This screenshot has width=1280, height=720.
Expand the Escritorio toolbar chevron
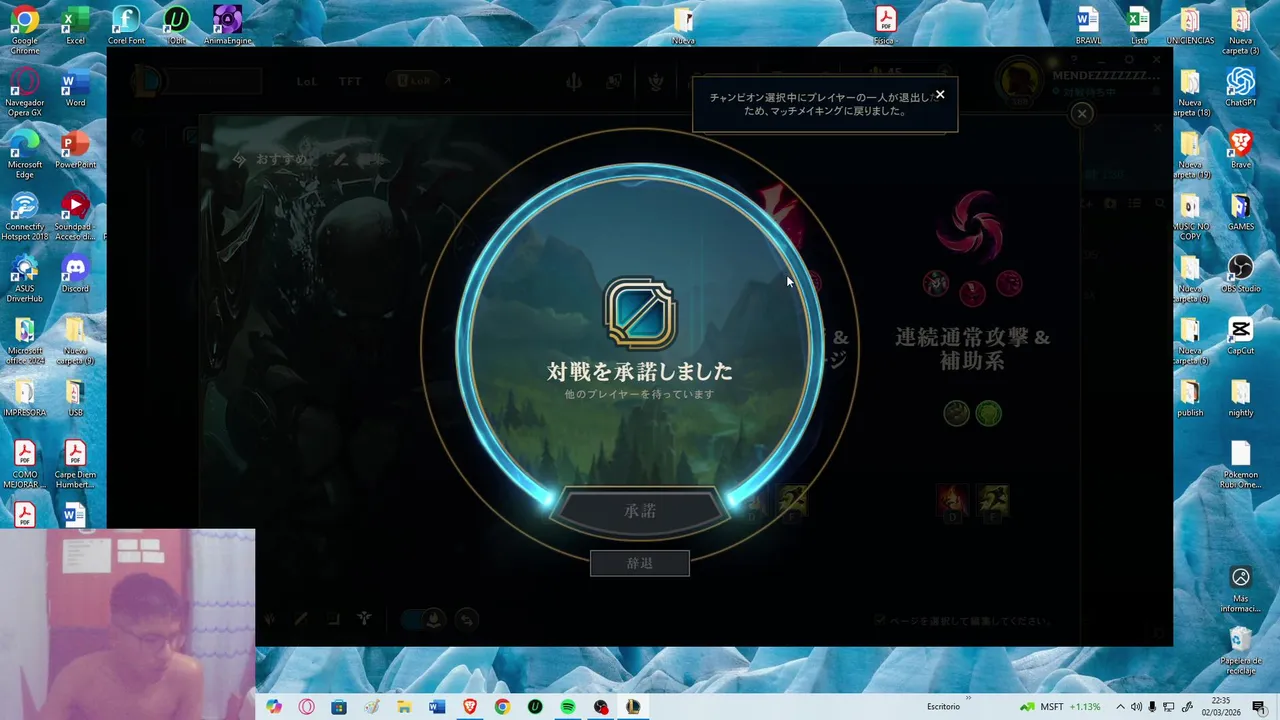click(x=968, y=699)
